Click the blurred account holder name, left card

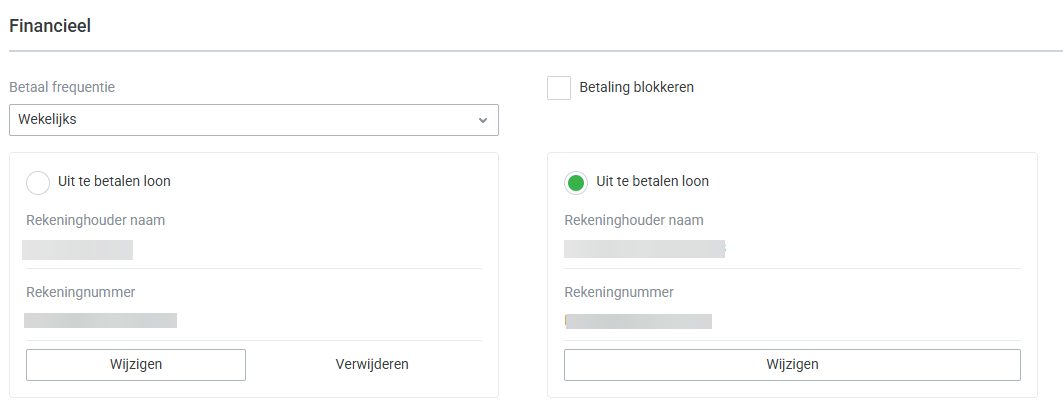click(78, 250)
